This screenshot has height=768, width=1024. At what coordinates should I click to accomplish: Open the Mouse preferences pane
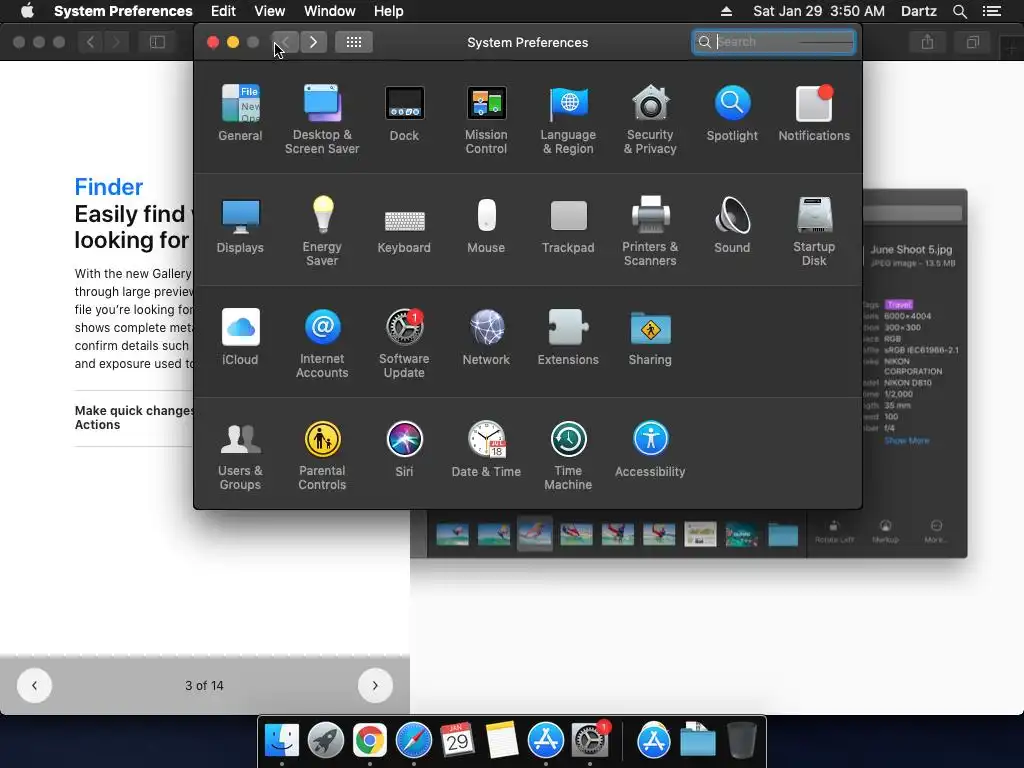[486, 225]
